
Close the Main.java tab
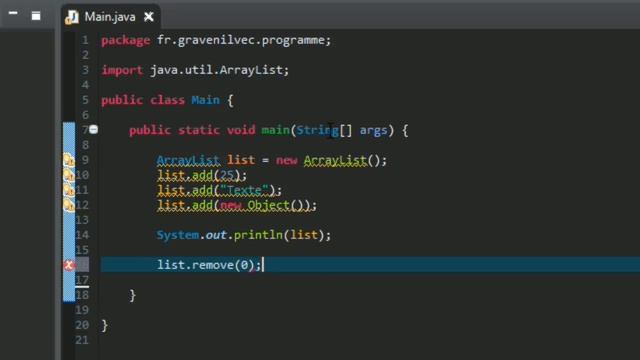[149, 17]
